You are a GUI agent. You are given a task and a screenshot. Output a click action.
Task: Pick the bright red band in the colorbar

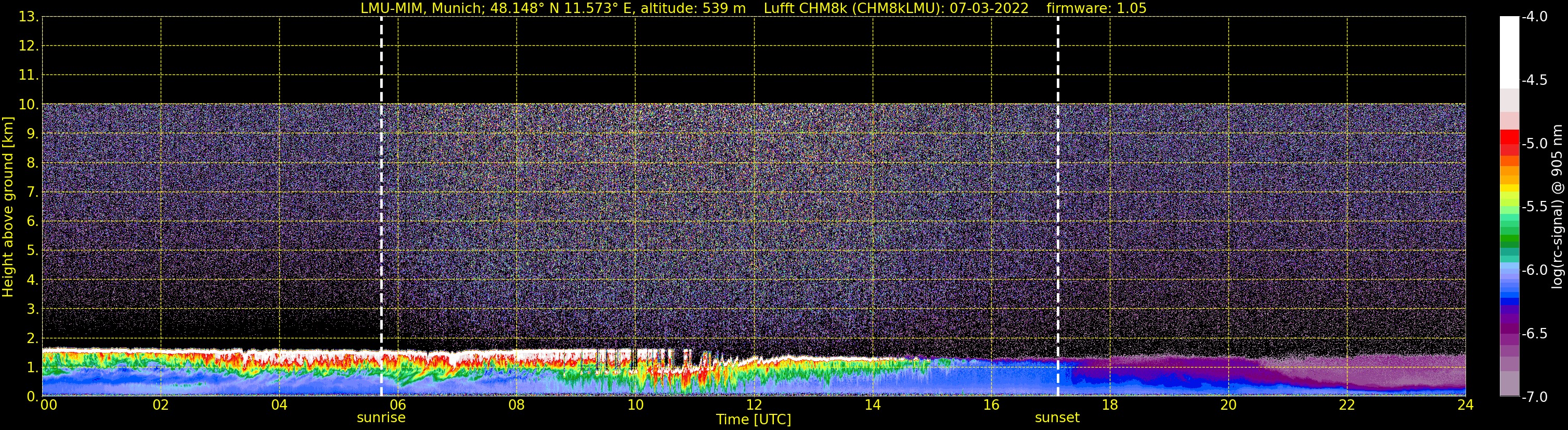point(1509,136)
